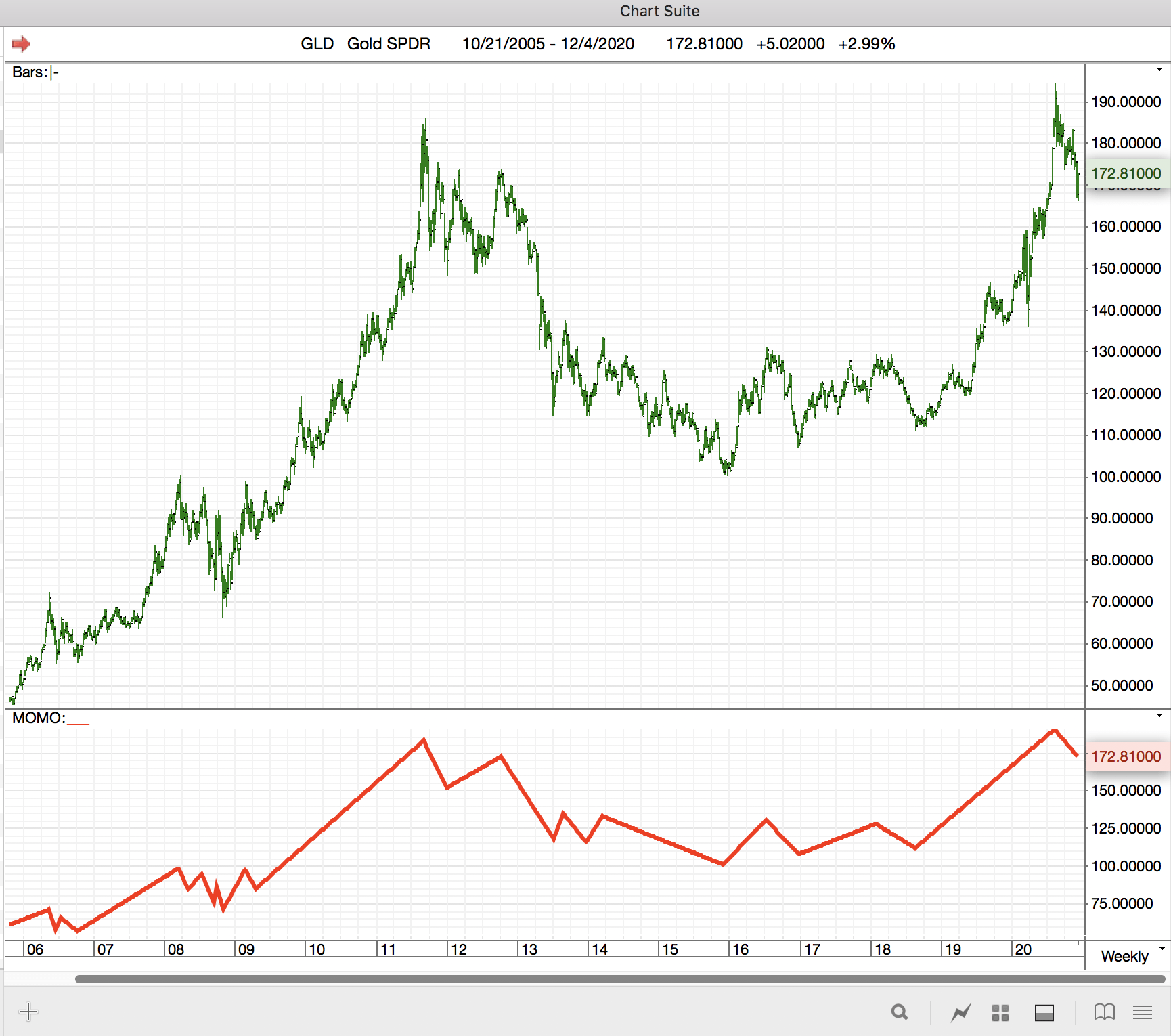The height and width of the screenshot is (1036, 1171).
Task: Click the GLD ticker symbol
Action: click(x=317, y=44)
